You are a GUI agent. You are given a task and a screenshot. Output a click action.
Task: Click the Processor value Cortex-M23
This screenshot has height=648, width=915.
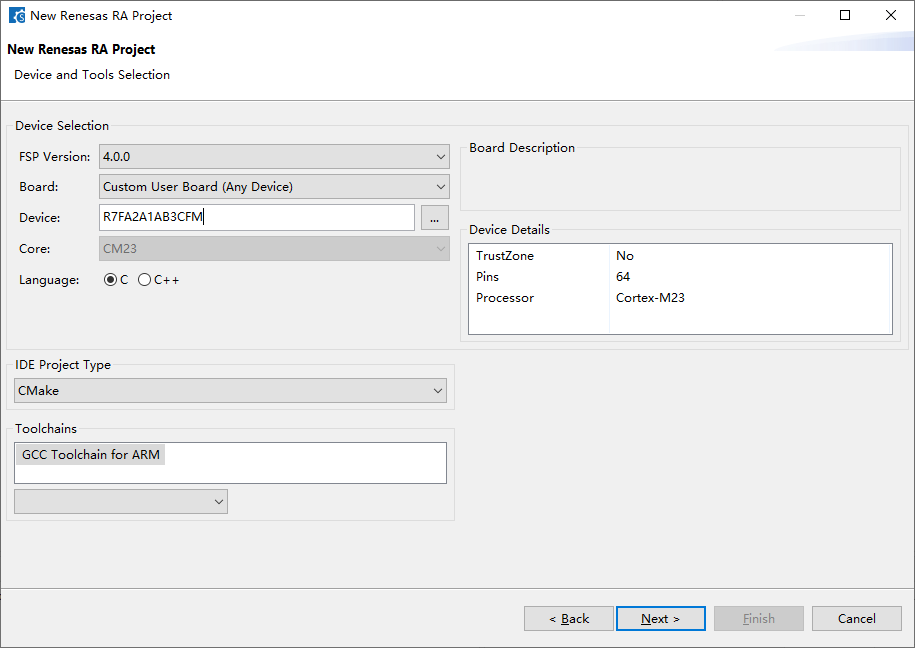pos(650,298)
